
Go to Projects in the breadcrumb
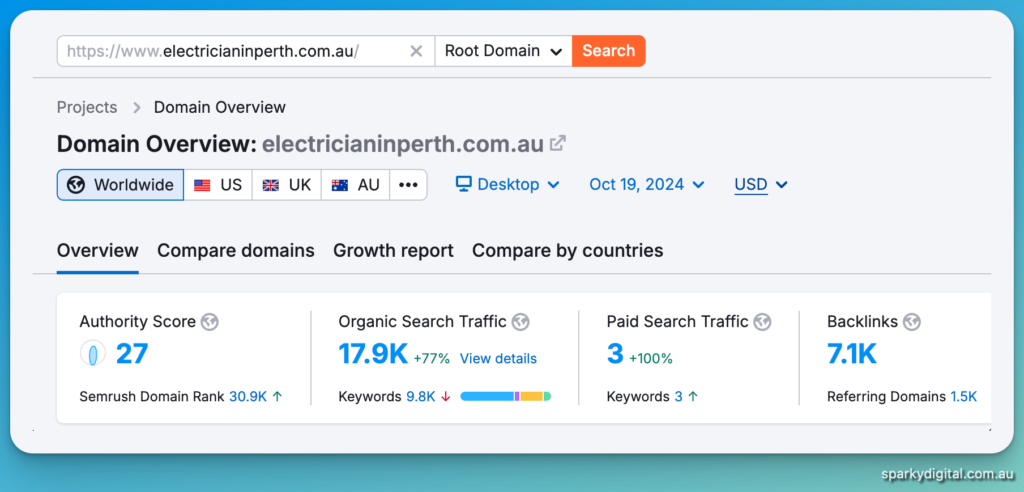87,107
